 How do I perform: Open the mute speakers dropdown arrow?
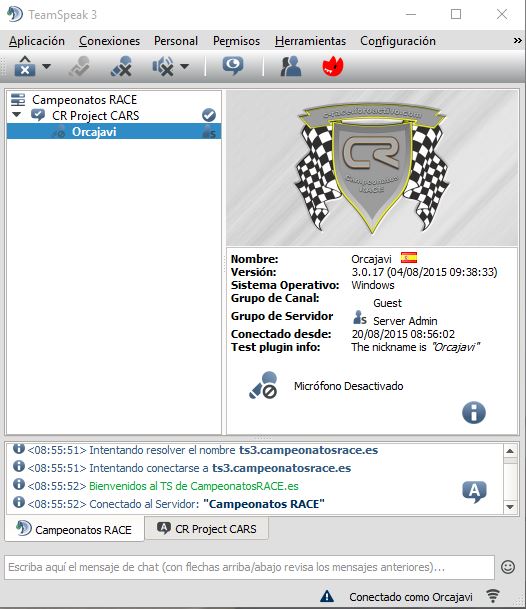(x=185, y=66)
